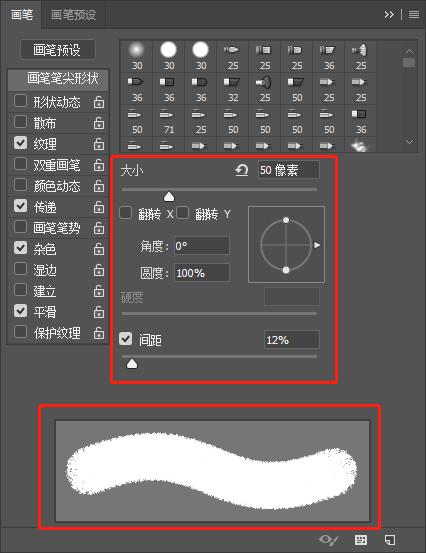
Task: Click the 大小 slider handle
Action: coord(169,196)
